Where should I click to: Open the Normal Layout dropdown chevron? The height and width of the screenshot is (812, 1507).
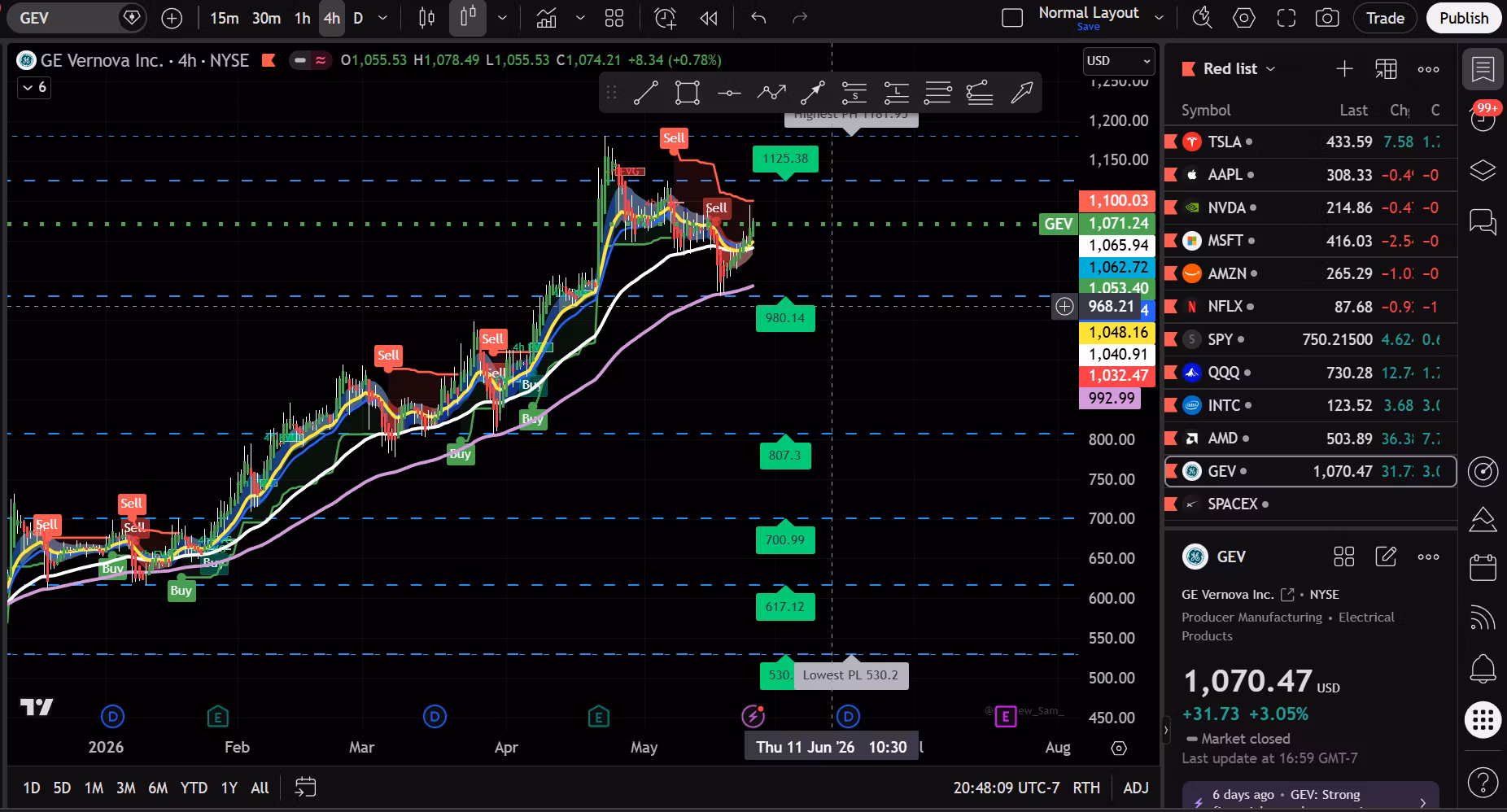pyautogui.click(x=1159, y=18)
